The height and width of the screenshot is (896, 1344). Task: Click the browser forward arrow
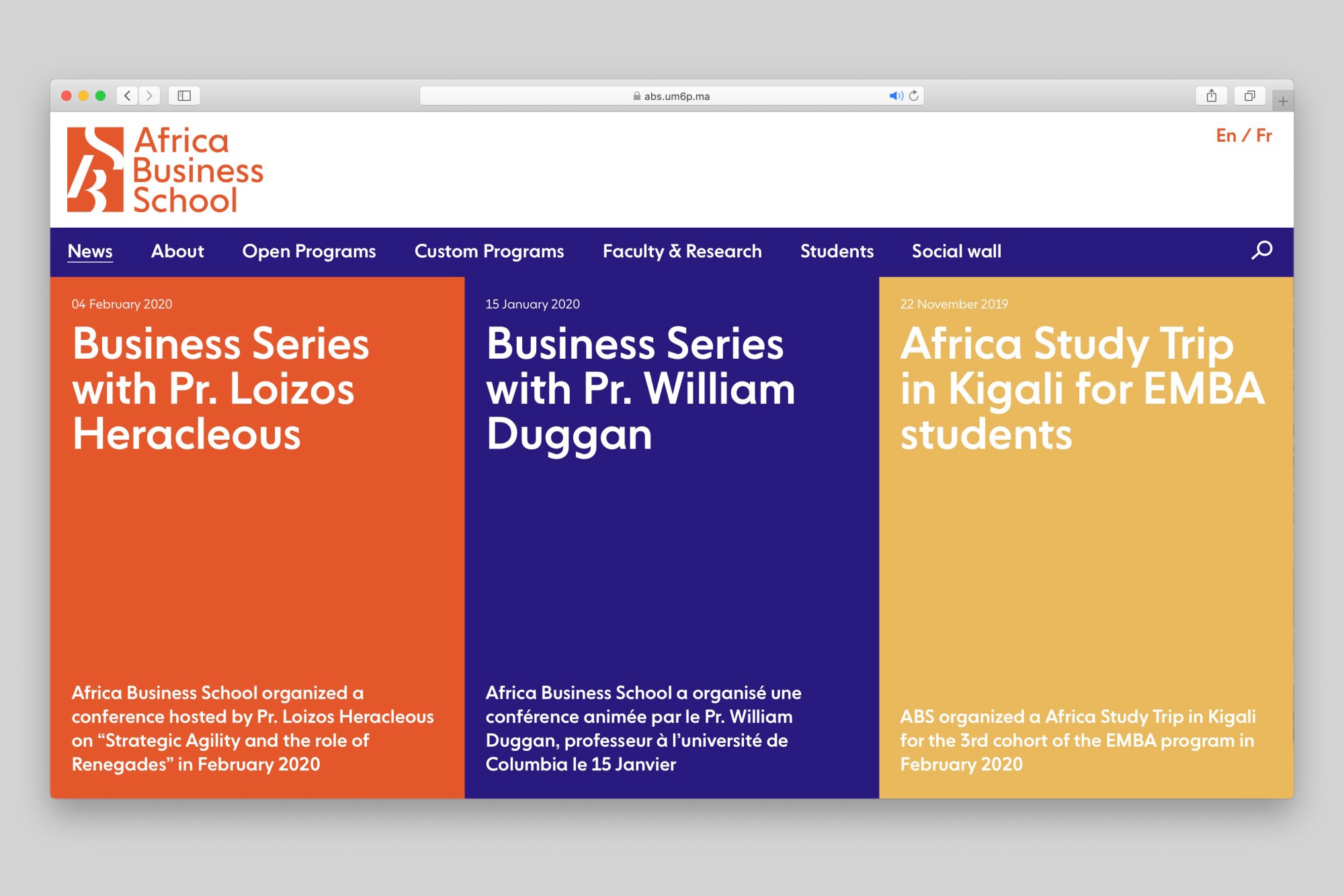[149, 96]
